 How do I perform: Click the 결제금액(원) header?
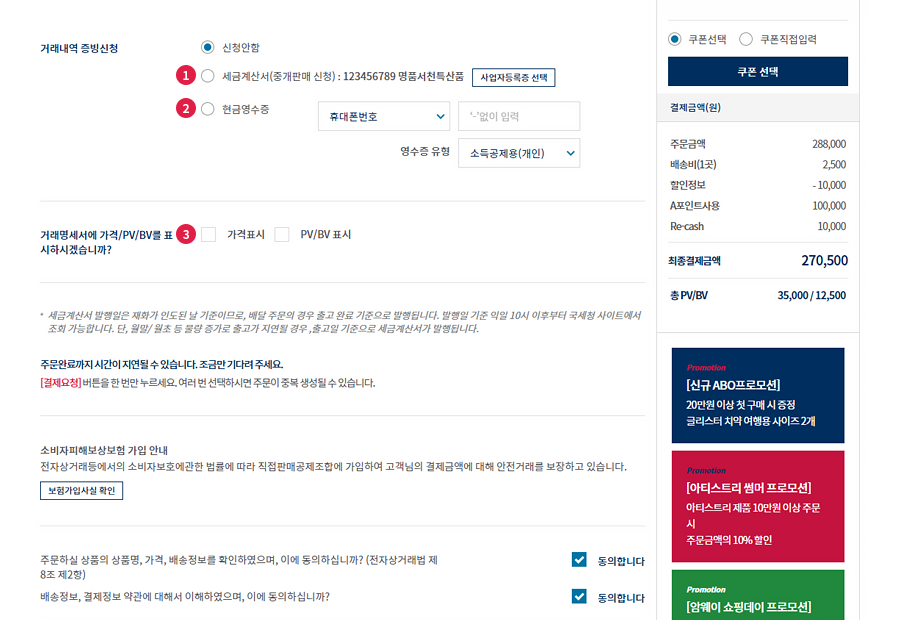click(695, 107)
